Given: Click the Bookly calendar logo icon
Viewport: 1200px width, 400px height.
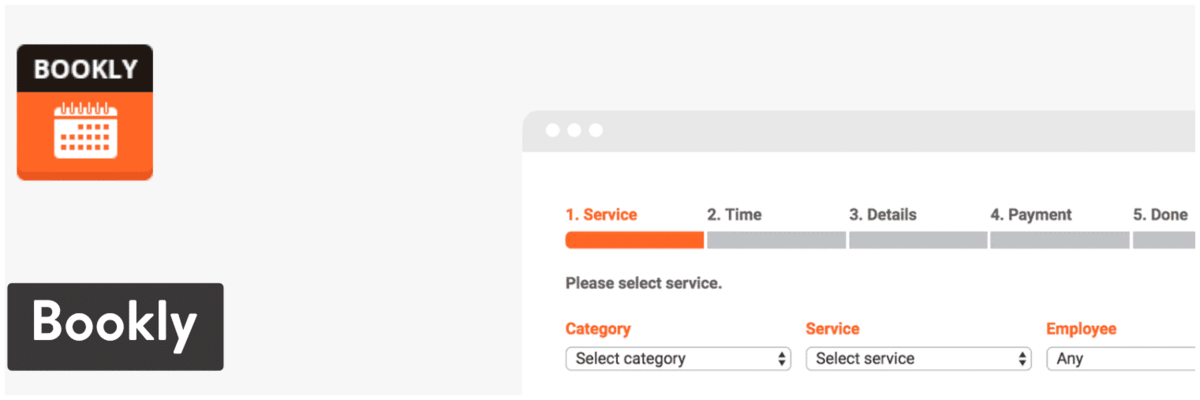Looking at the screenshot, I should (x=85, y=112).
